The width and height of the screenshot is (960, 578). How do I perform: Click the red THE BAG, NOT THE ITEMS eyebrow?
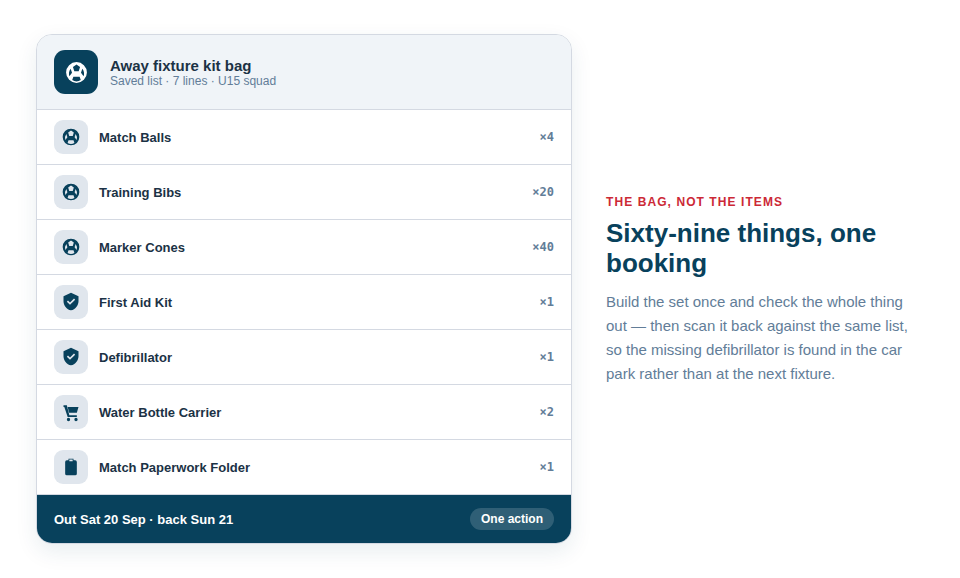pyautogui.click(x=694, y=202)
